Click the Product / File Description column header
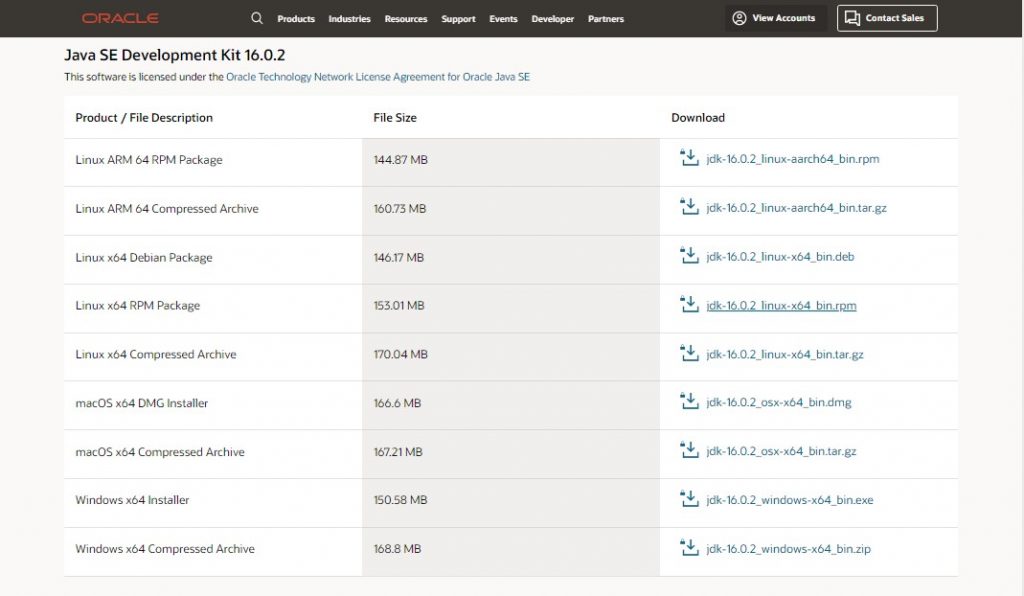 144,118
